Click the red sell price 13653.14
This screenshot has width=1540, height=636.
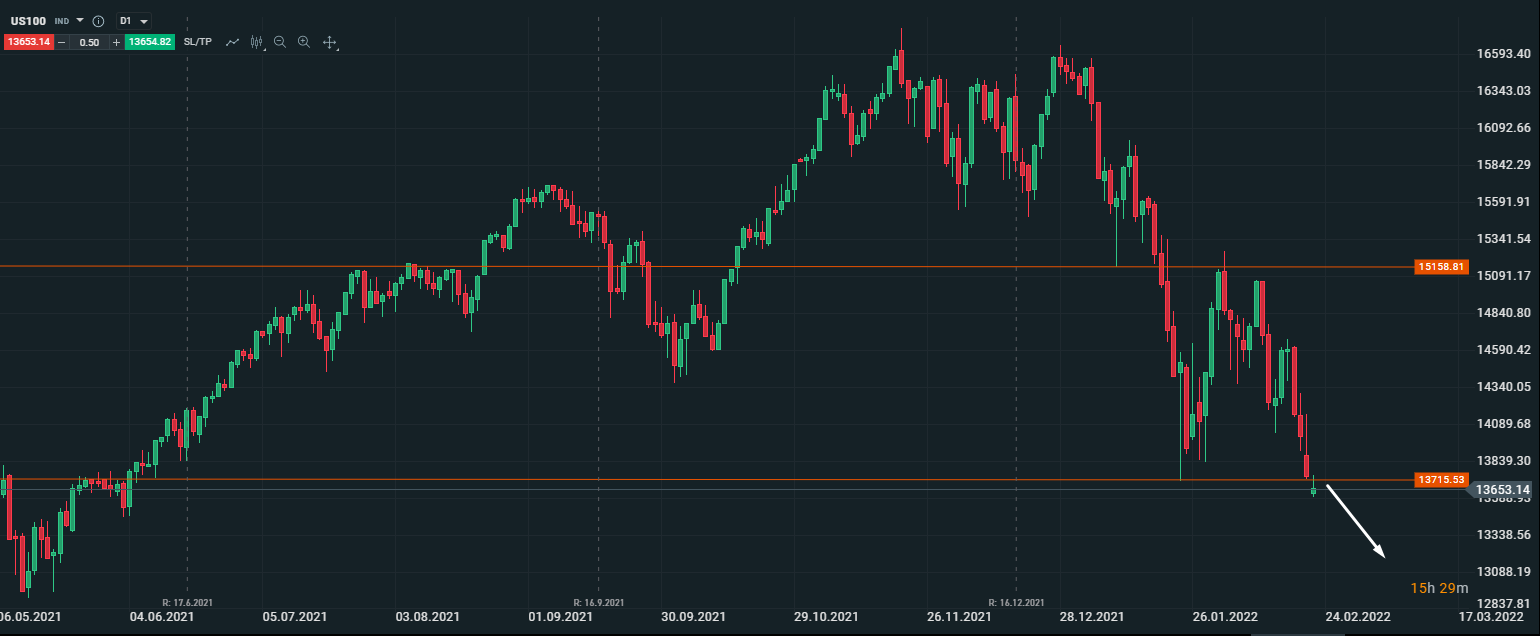pos(28,42)
